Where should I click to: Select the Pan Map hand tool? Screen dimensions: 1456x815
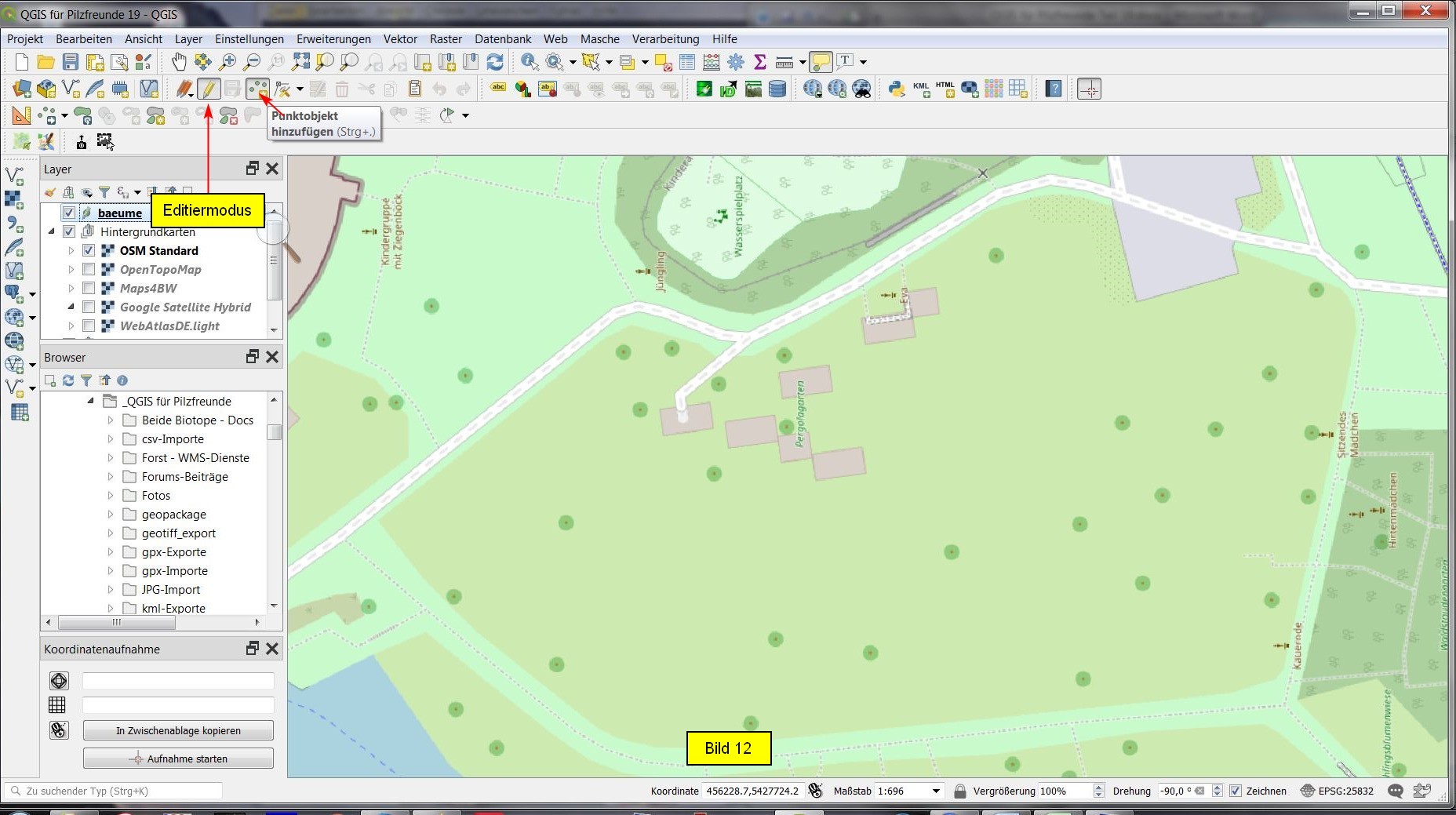[179, 62]
